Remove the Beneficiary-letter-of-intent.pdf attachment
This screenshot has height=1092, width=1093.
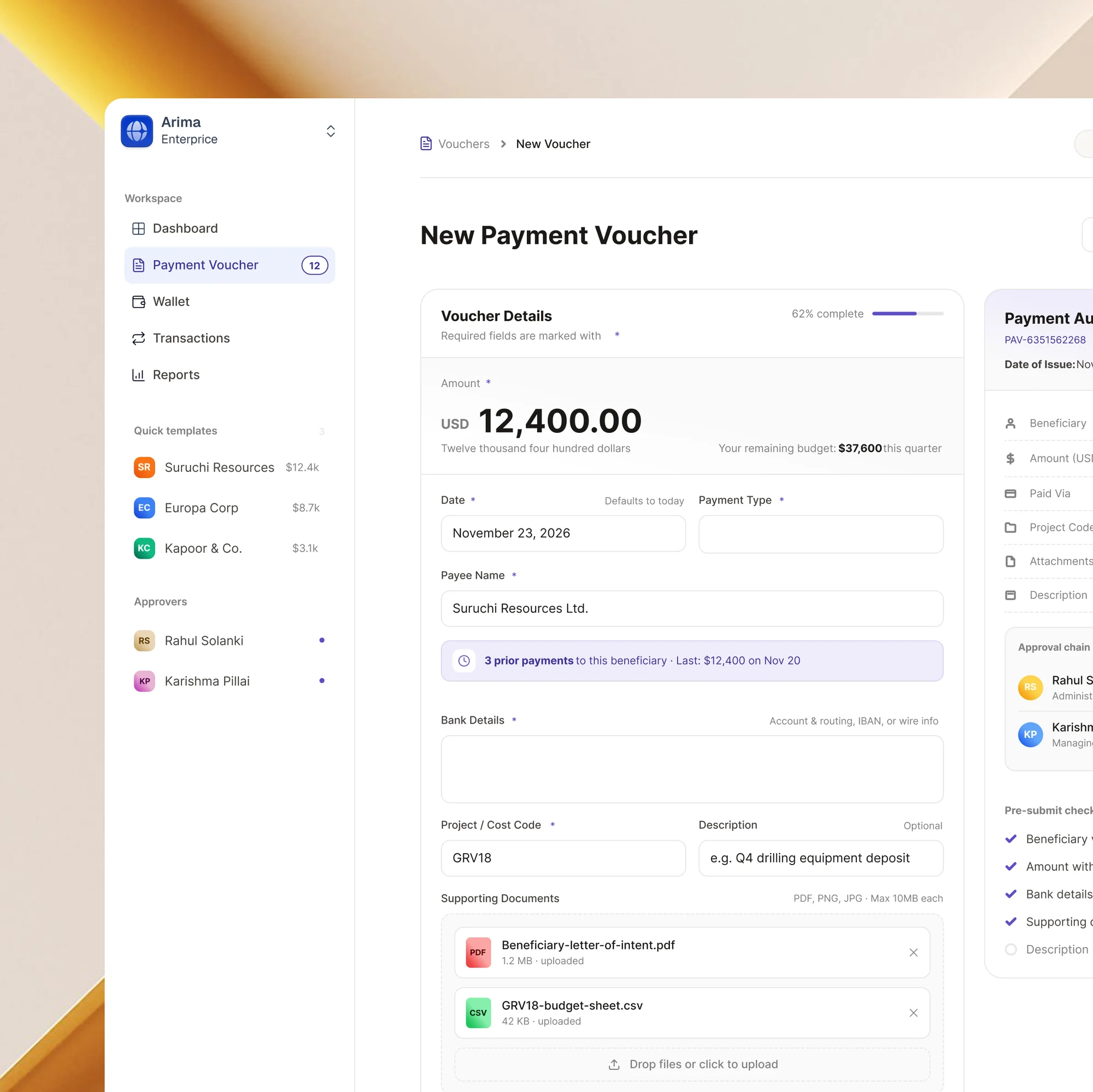coord(913,952)
